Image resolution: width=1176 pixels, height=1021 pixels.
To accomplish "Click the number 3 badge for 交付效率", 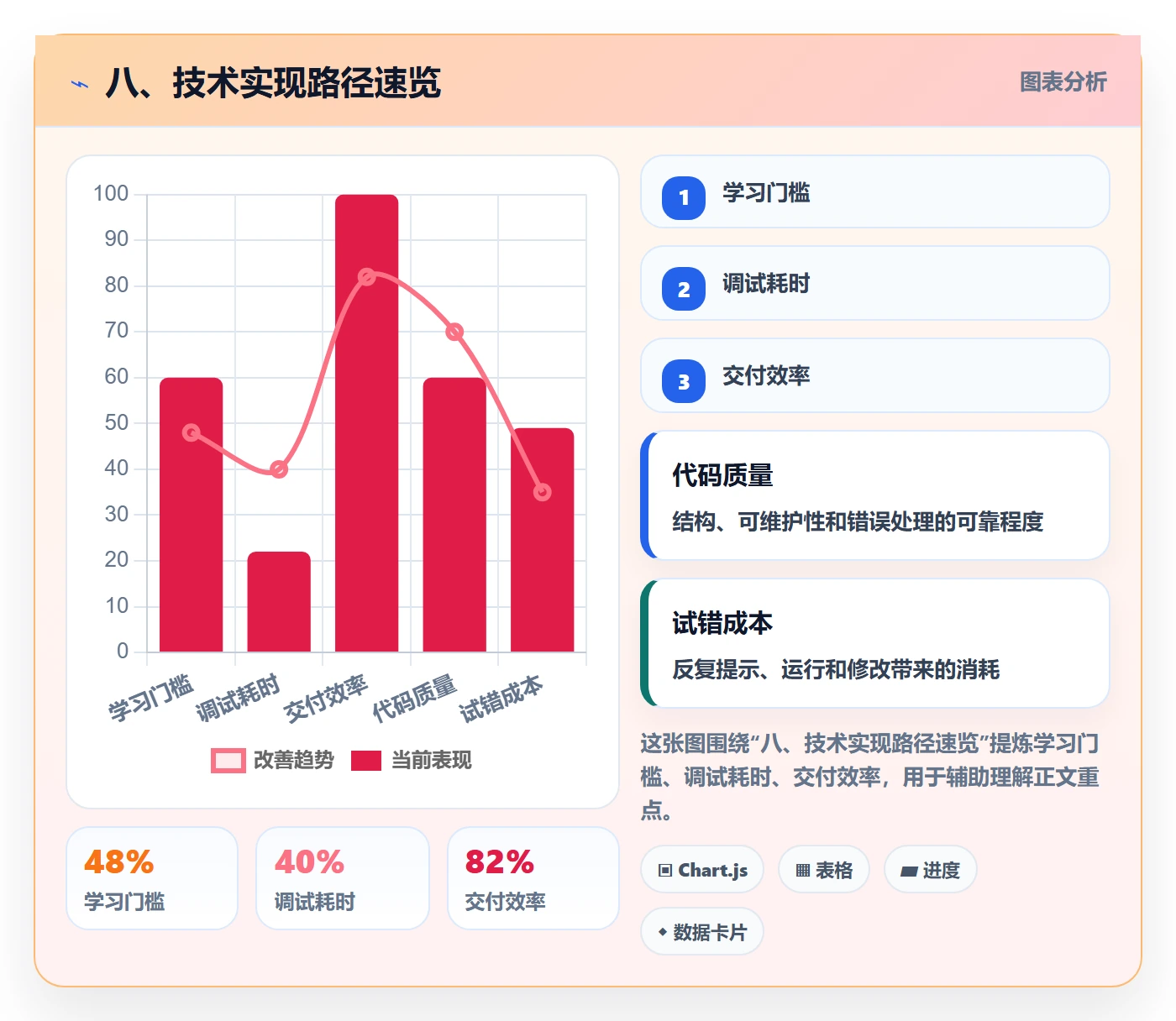I will [684, 381].
